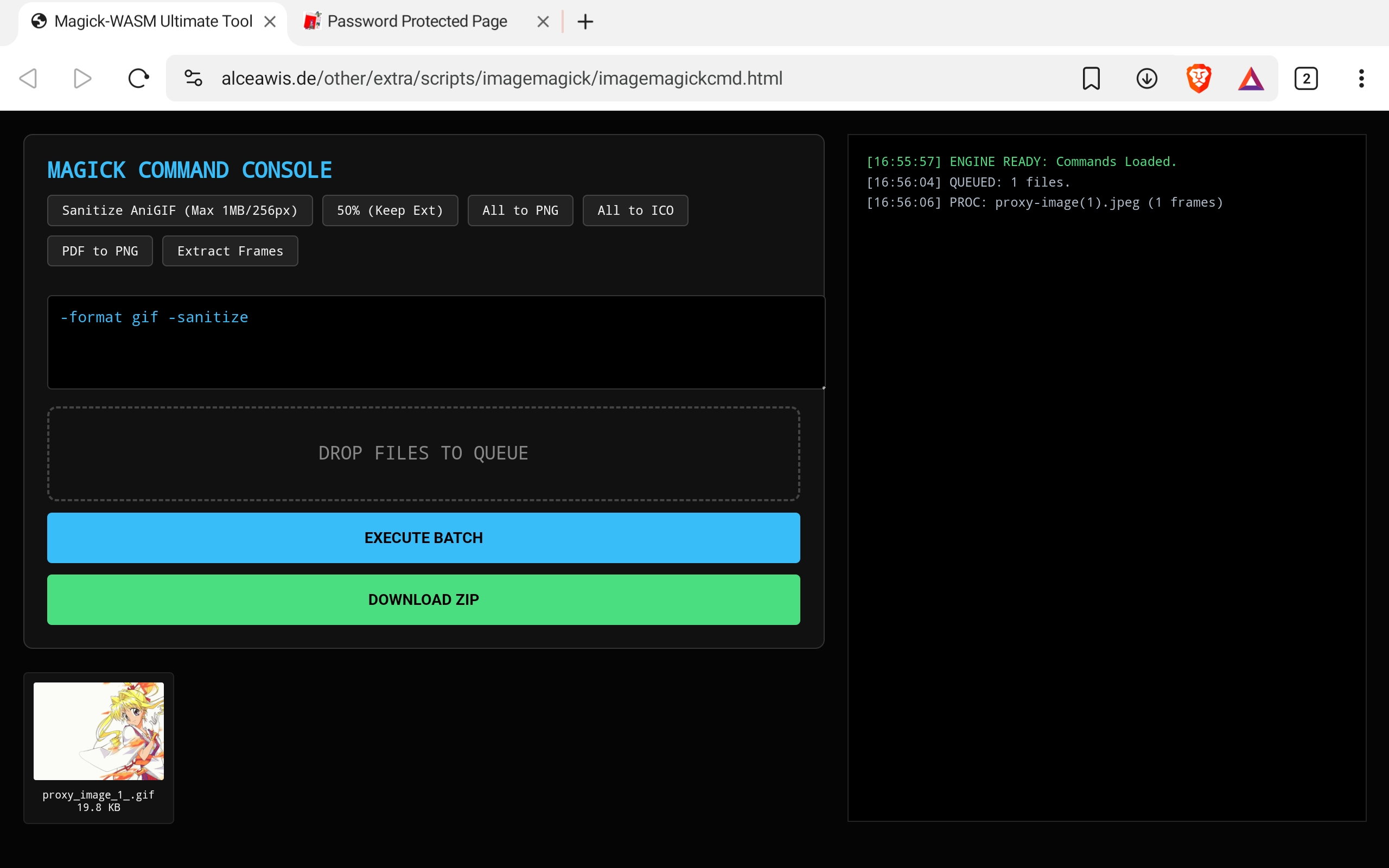Open the proxy_image_1_.gif thumbnail
Image resolution: width=1389 pixels, height=868 pixels.
coord(99,731)
